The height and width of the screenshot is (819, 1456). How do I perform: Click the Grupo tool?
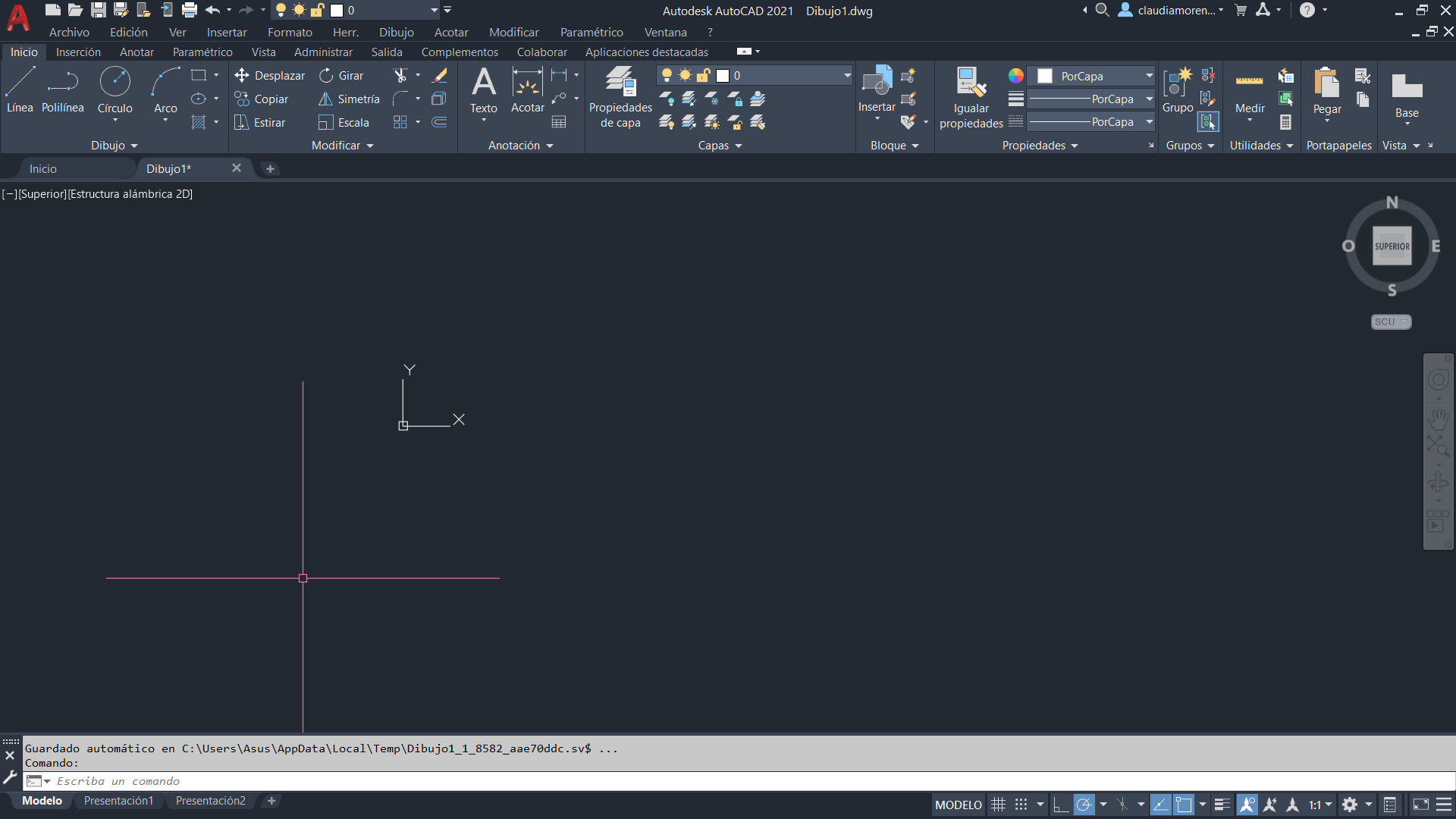point(1178,89)
